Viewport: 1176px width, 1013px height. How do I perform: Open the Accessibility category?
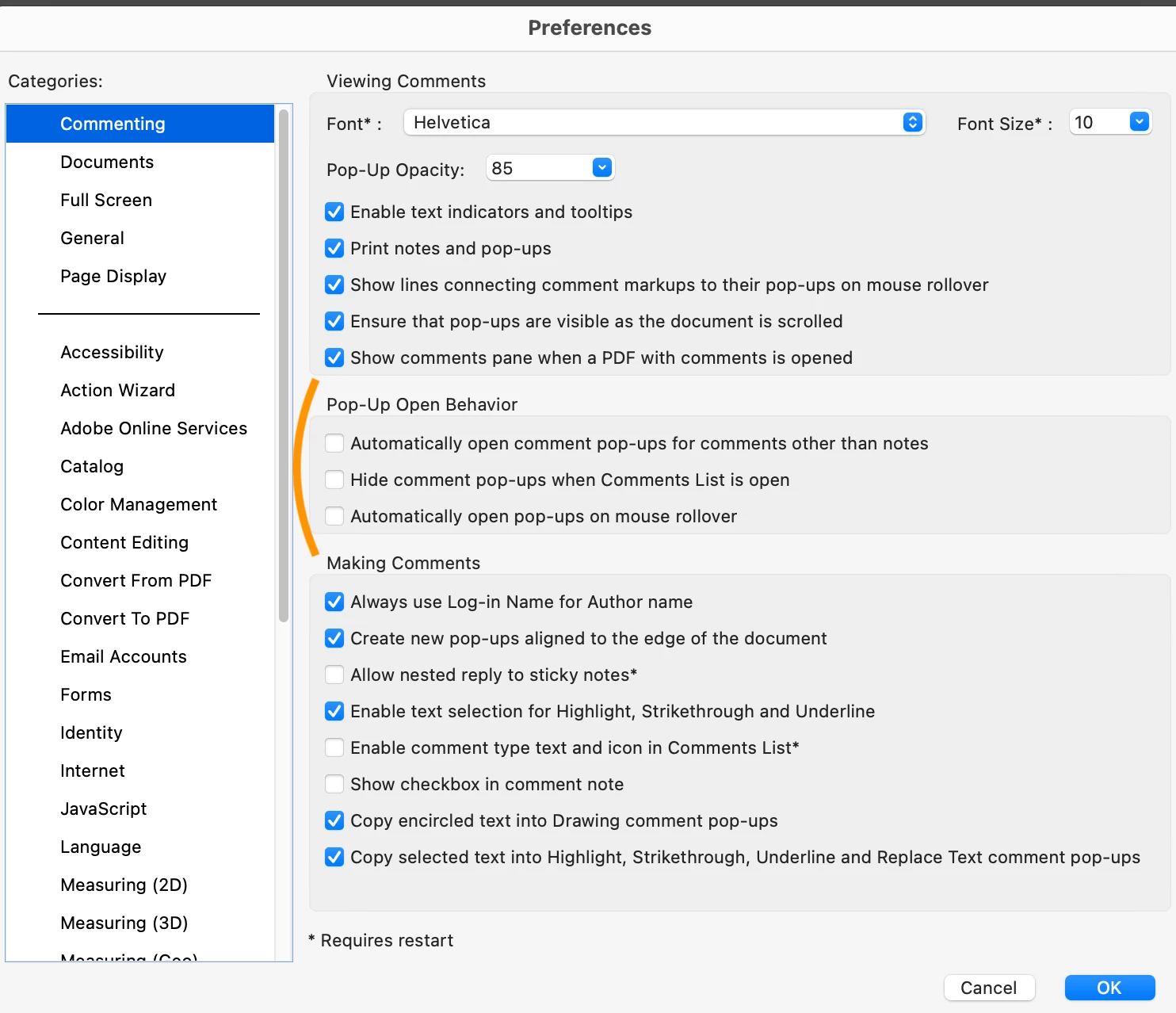tap(112, 353)
